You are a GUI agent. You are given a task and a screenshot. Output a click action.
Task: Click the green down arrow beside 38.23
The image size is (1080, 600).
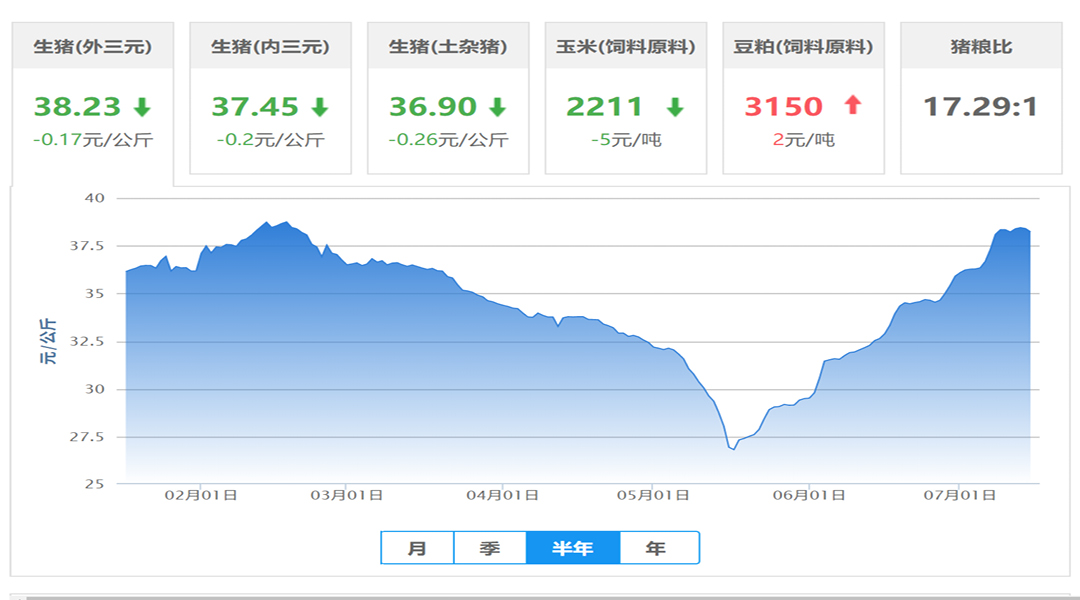pyautogui.click(x=142, y=107)
